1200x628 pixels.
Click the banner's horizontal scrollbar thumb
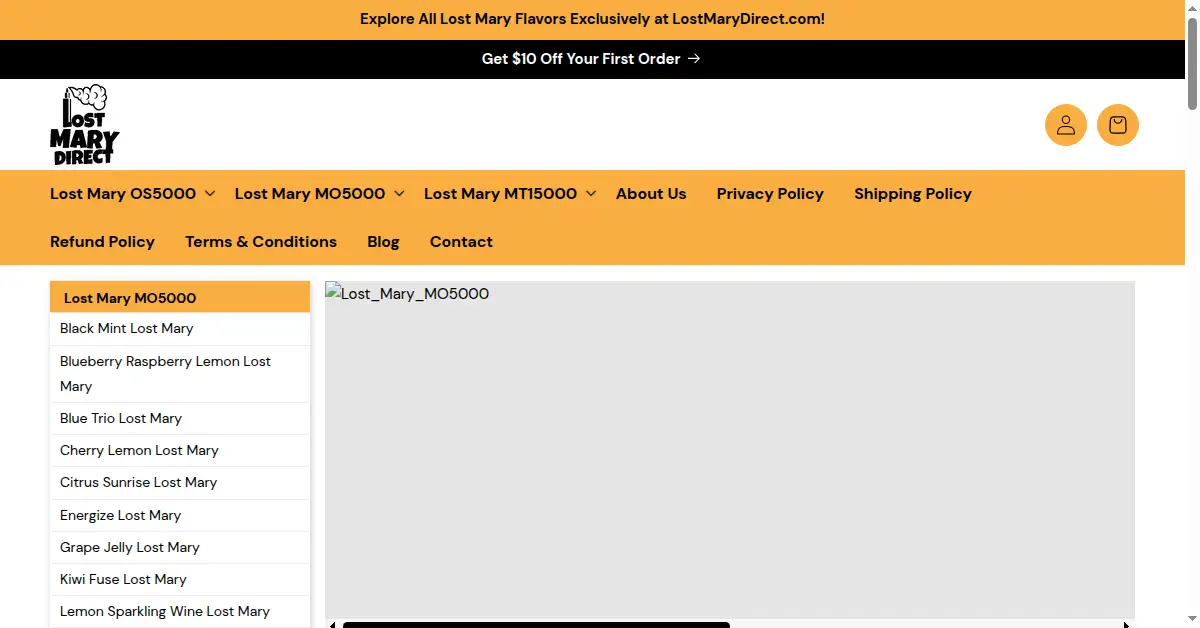coord(536,625)
